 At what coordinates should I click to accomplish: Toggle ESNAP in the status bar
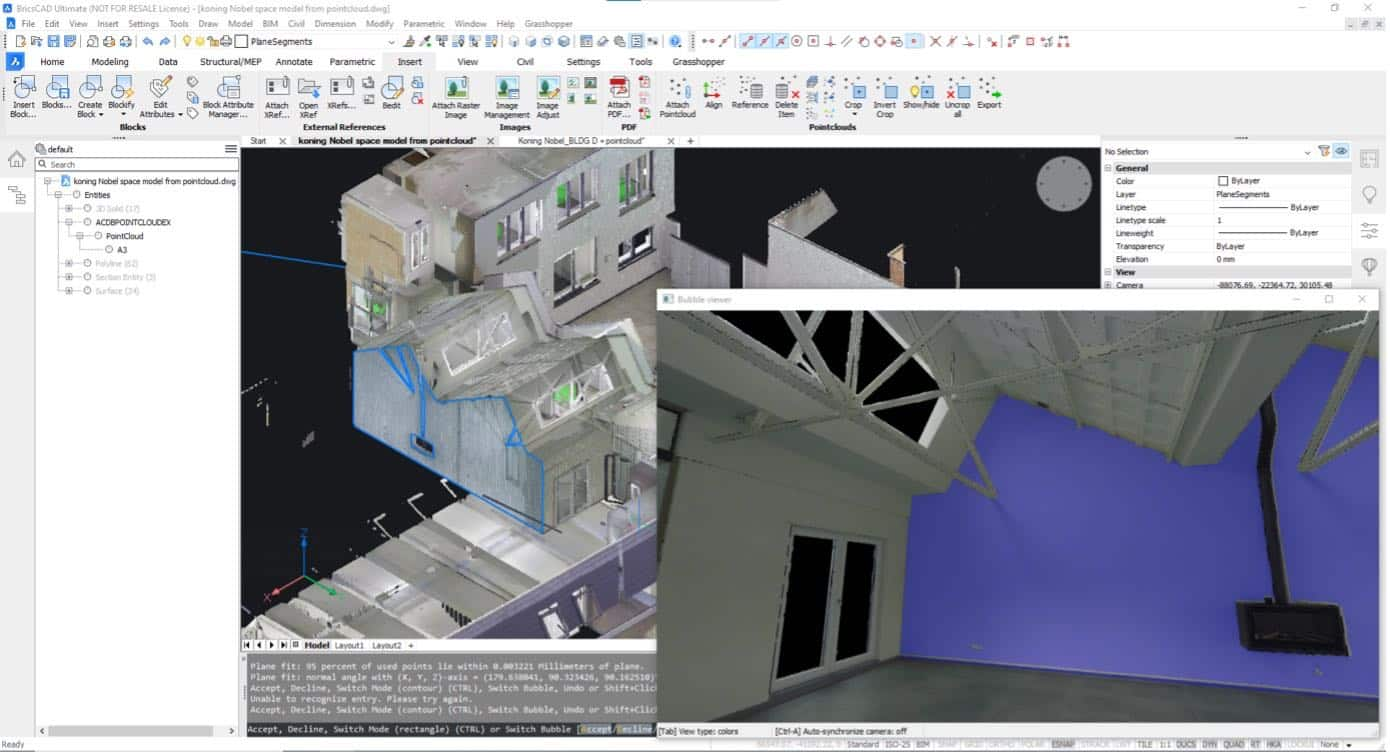pos(1064,745)
